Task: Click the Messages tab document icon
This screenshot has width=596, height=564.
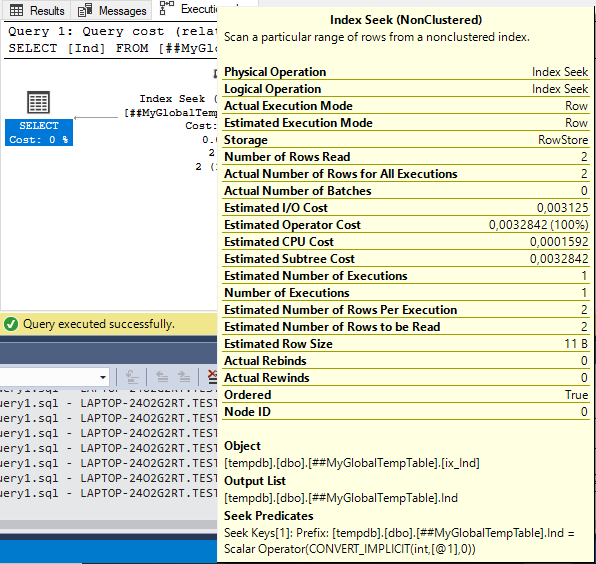Action: 85,10
